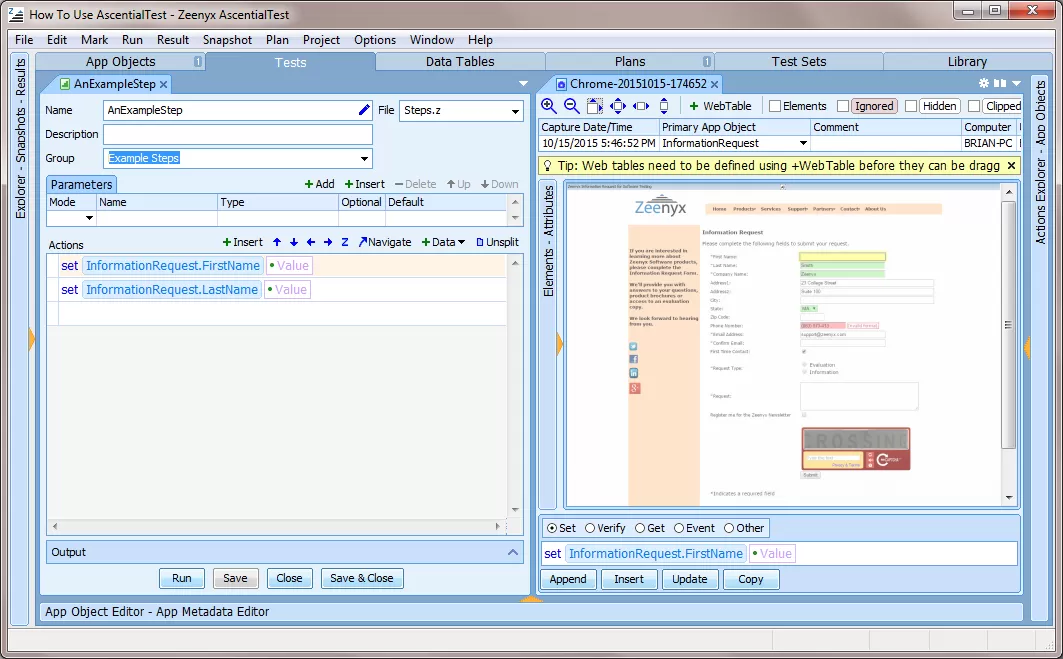Screen dimensions: 1063x659
Task: Zoom out of the snapshot
Action: tap(571, 106)
